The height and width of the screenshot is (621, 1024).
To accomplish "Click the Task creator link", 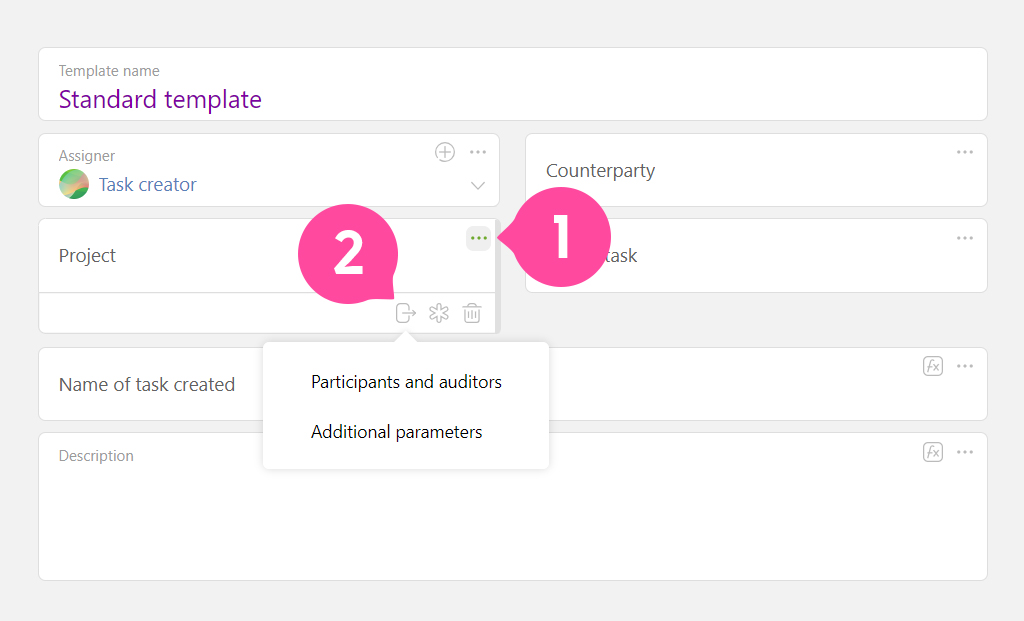I will pyautogui.click(x=148, y=185).
